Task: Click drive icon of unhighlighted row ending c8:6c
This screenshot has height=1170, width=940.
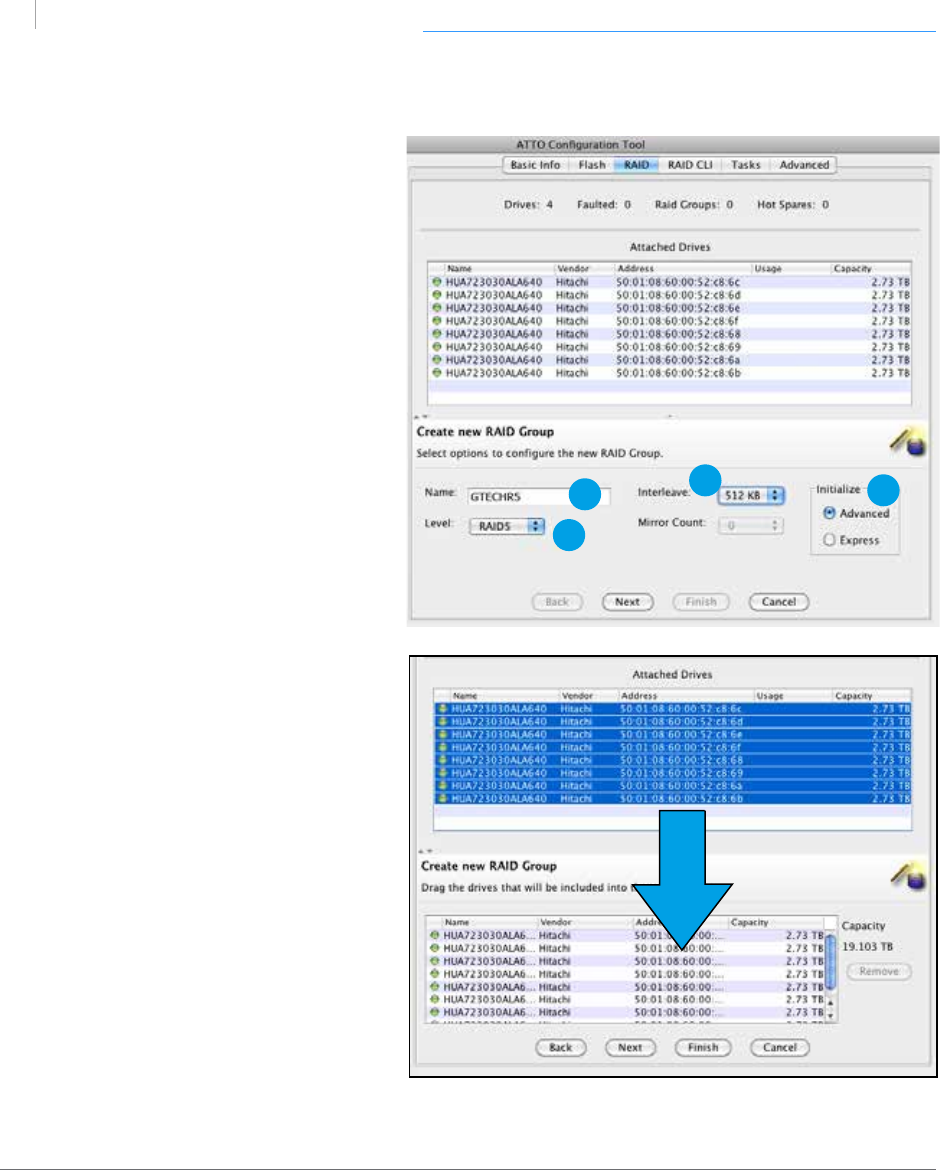Action: point(436,282)
